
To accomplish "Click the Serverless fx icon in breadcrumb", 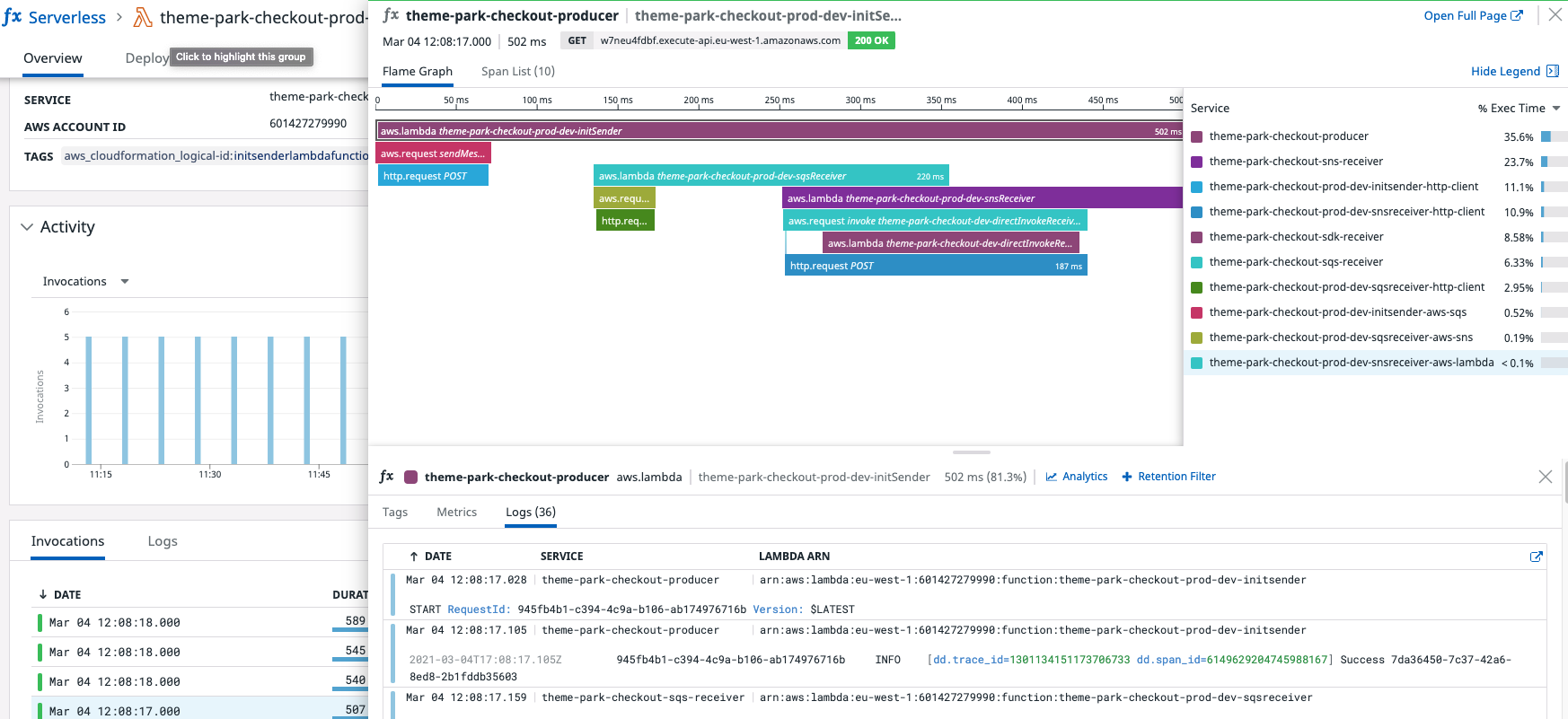I will (13, 17).
